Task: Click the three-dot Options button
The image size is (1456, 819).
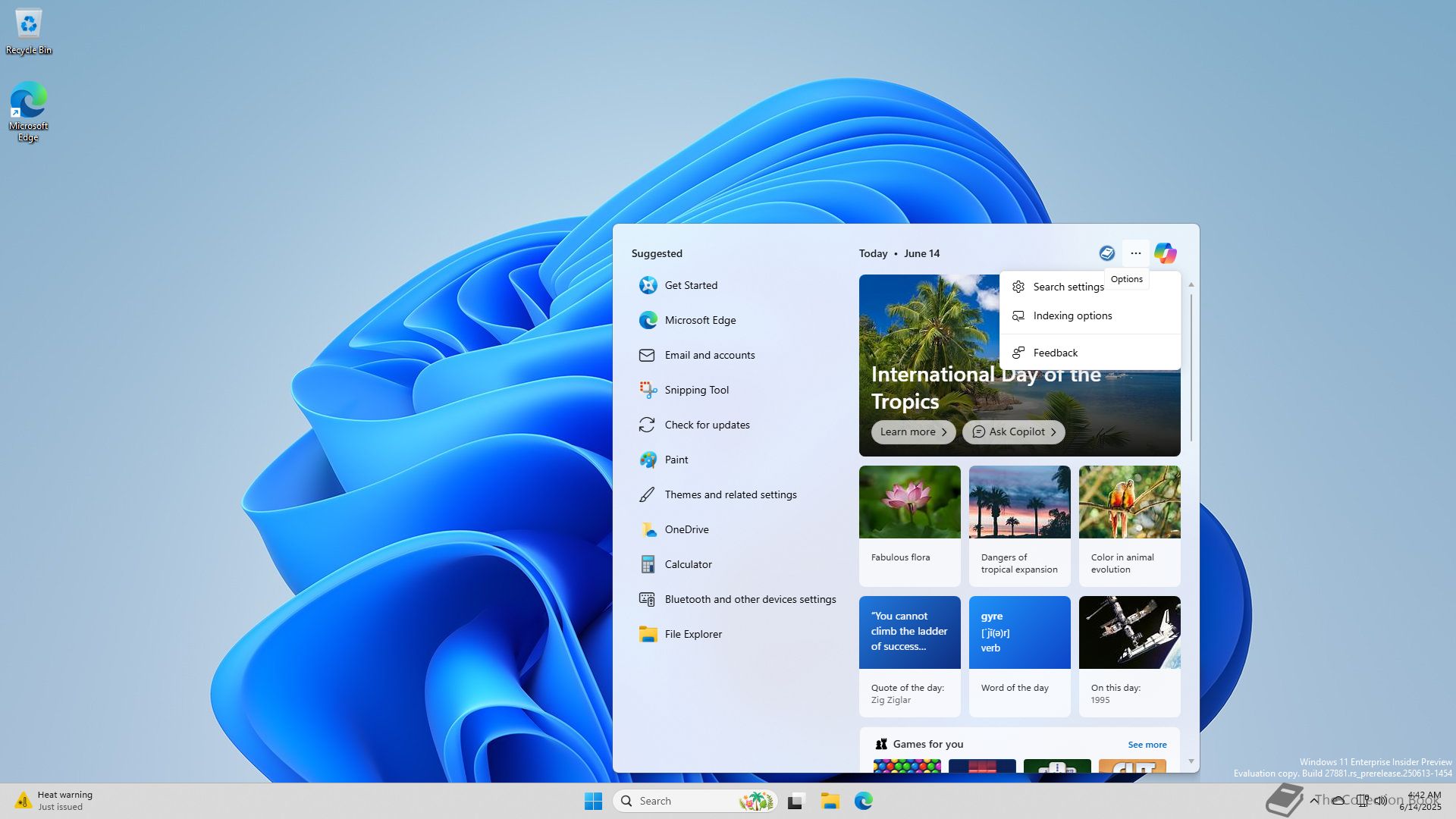Action: click(1135, 253)
